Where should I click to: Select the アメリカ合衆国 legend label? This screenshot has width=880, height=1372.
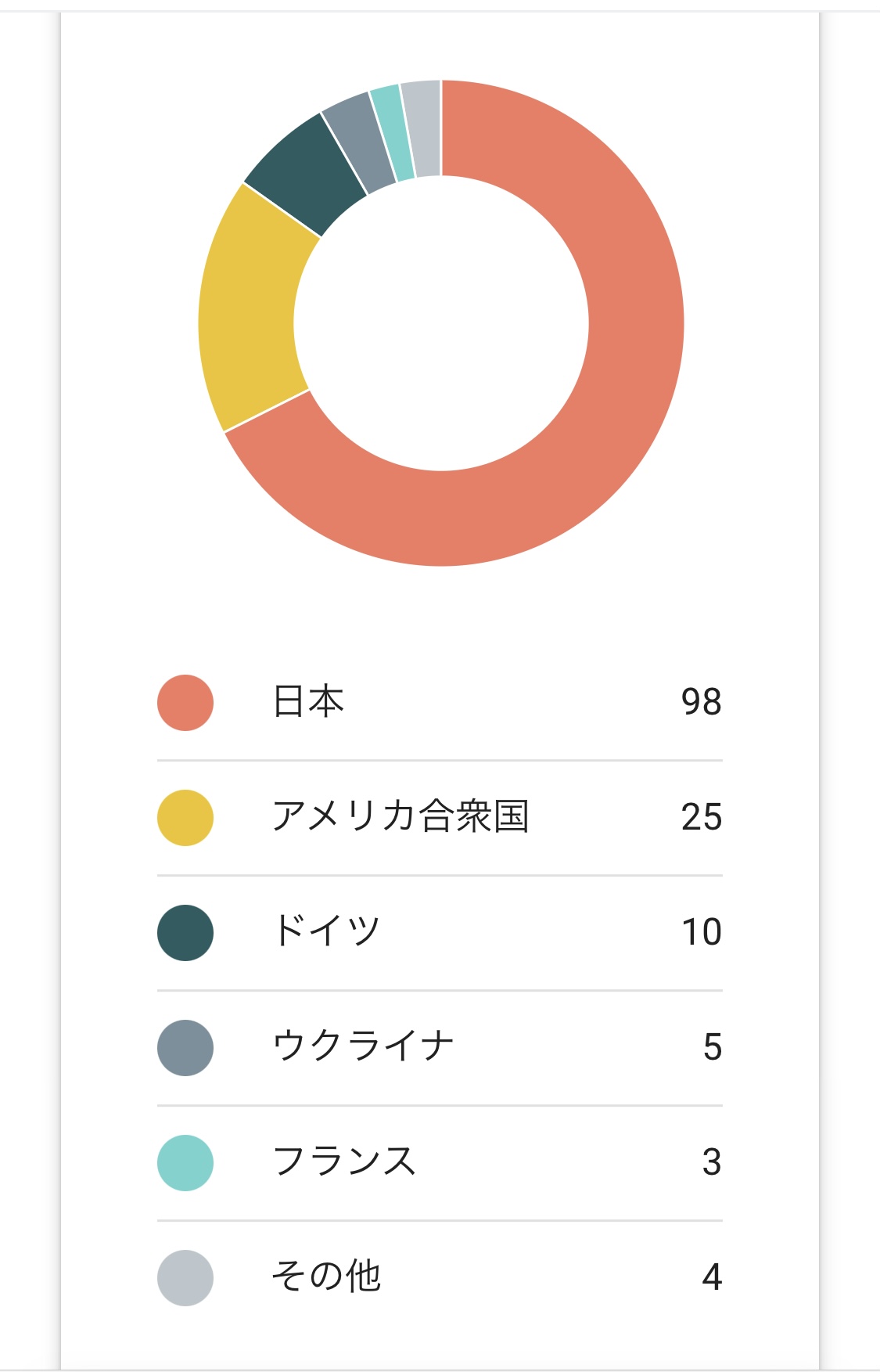400,816
